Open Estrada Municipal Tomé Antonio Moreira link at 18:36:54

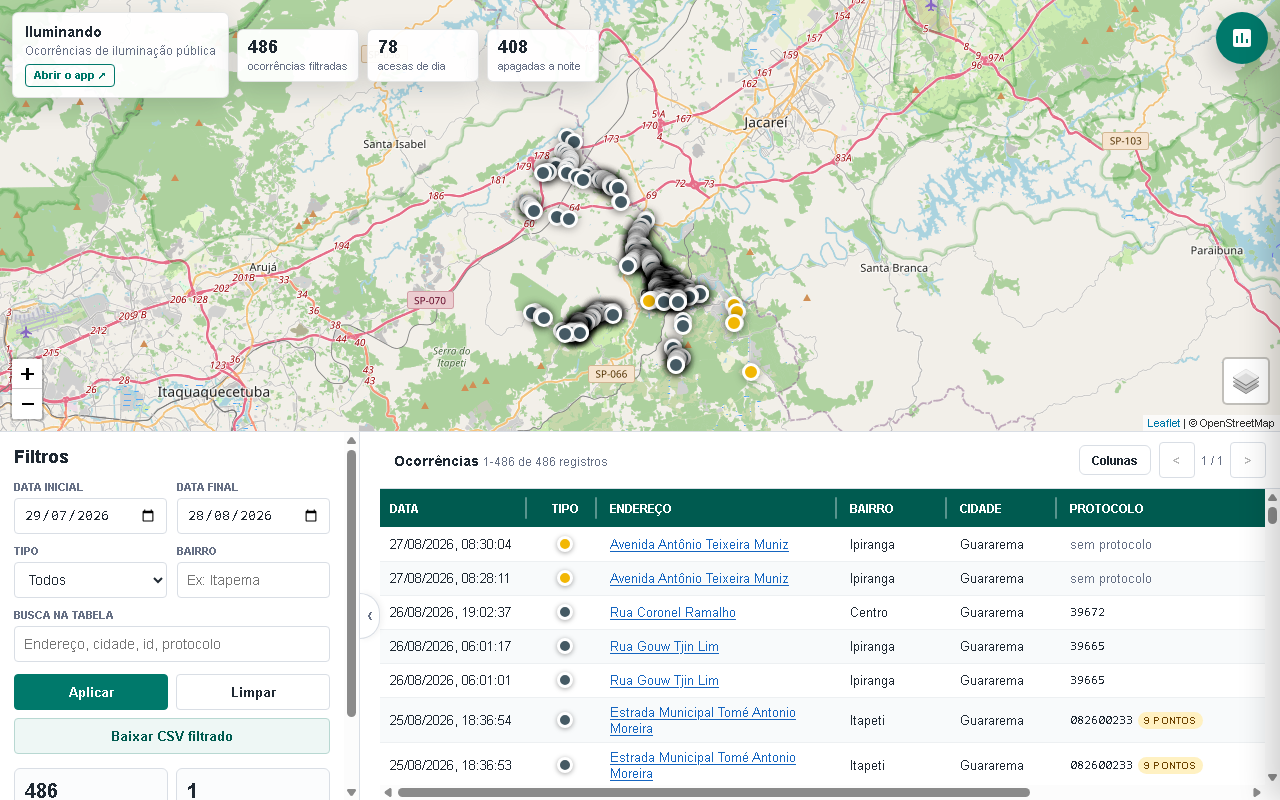703,720
